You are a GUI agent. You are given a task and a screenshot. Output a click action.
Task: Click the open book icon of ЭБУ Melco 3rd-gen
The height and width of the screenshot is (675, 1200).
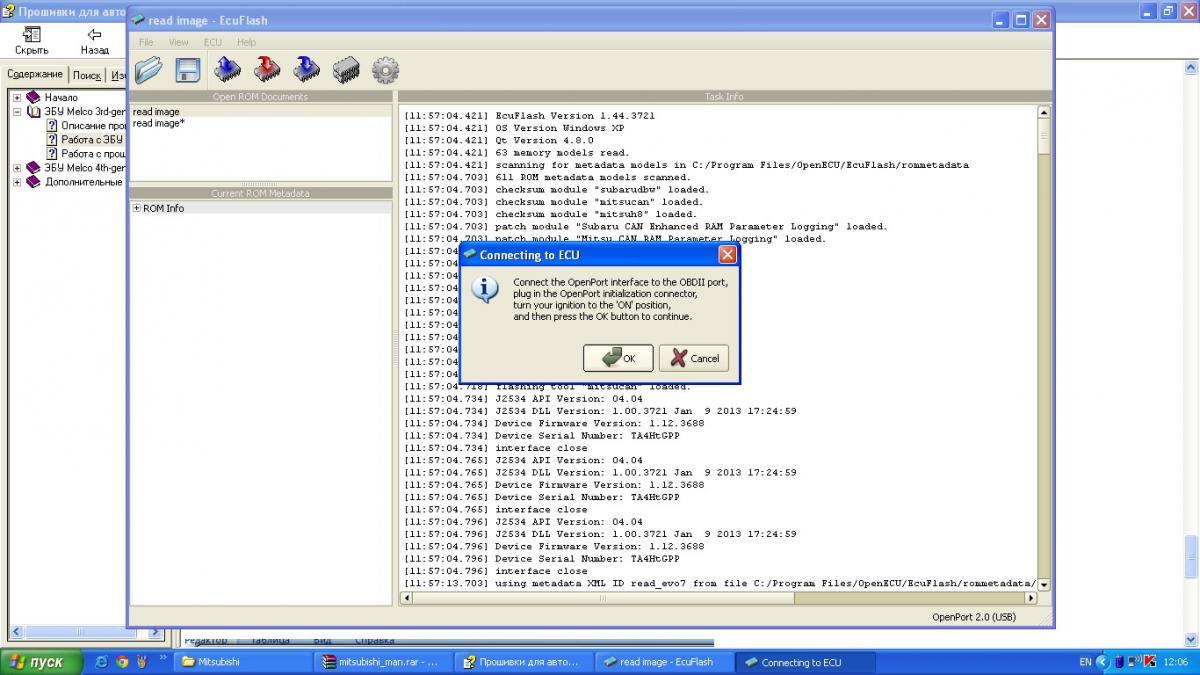pos(34,111)
